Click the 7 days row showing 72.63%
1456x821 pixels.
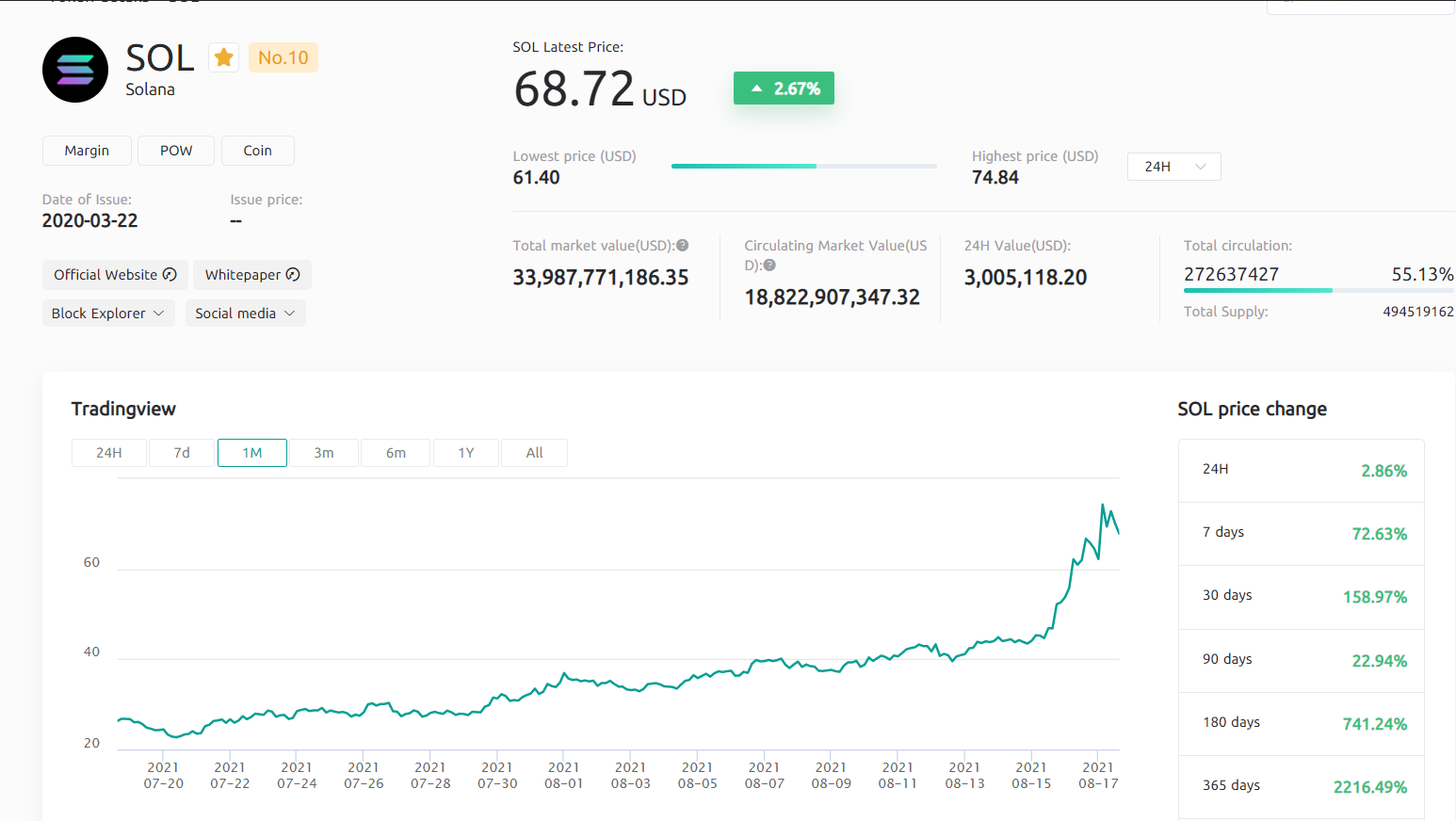(x=1302, y=534)
